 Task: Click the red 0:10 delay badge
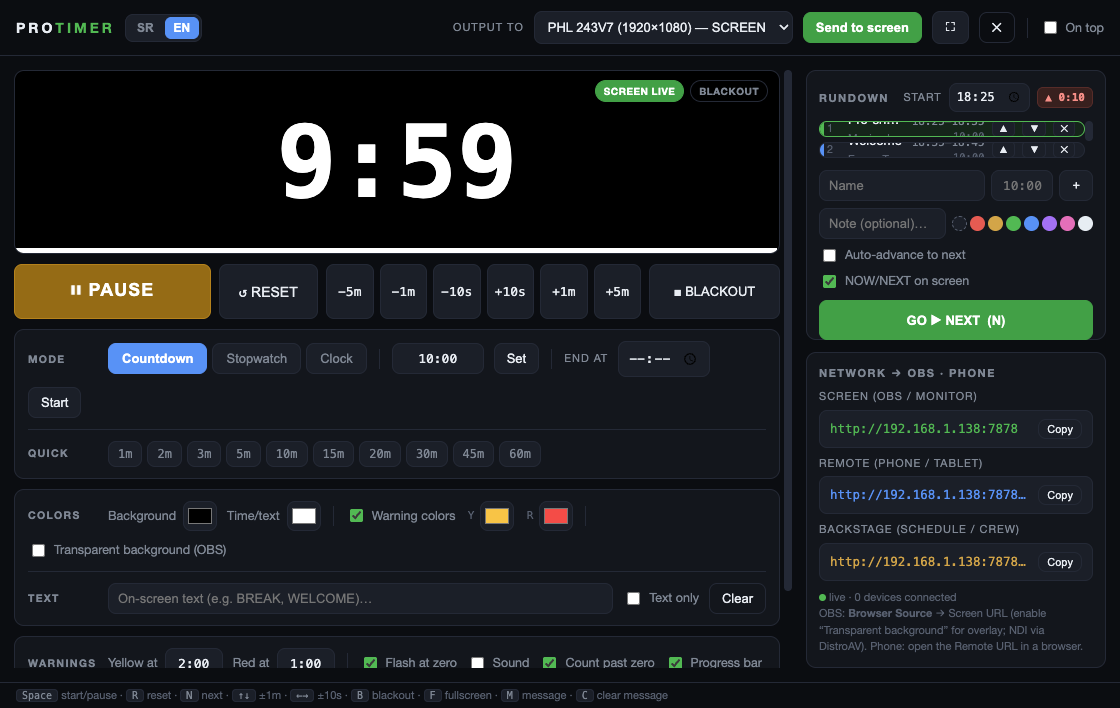tap(1065, 97)
